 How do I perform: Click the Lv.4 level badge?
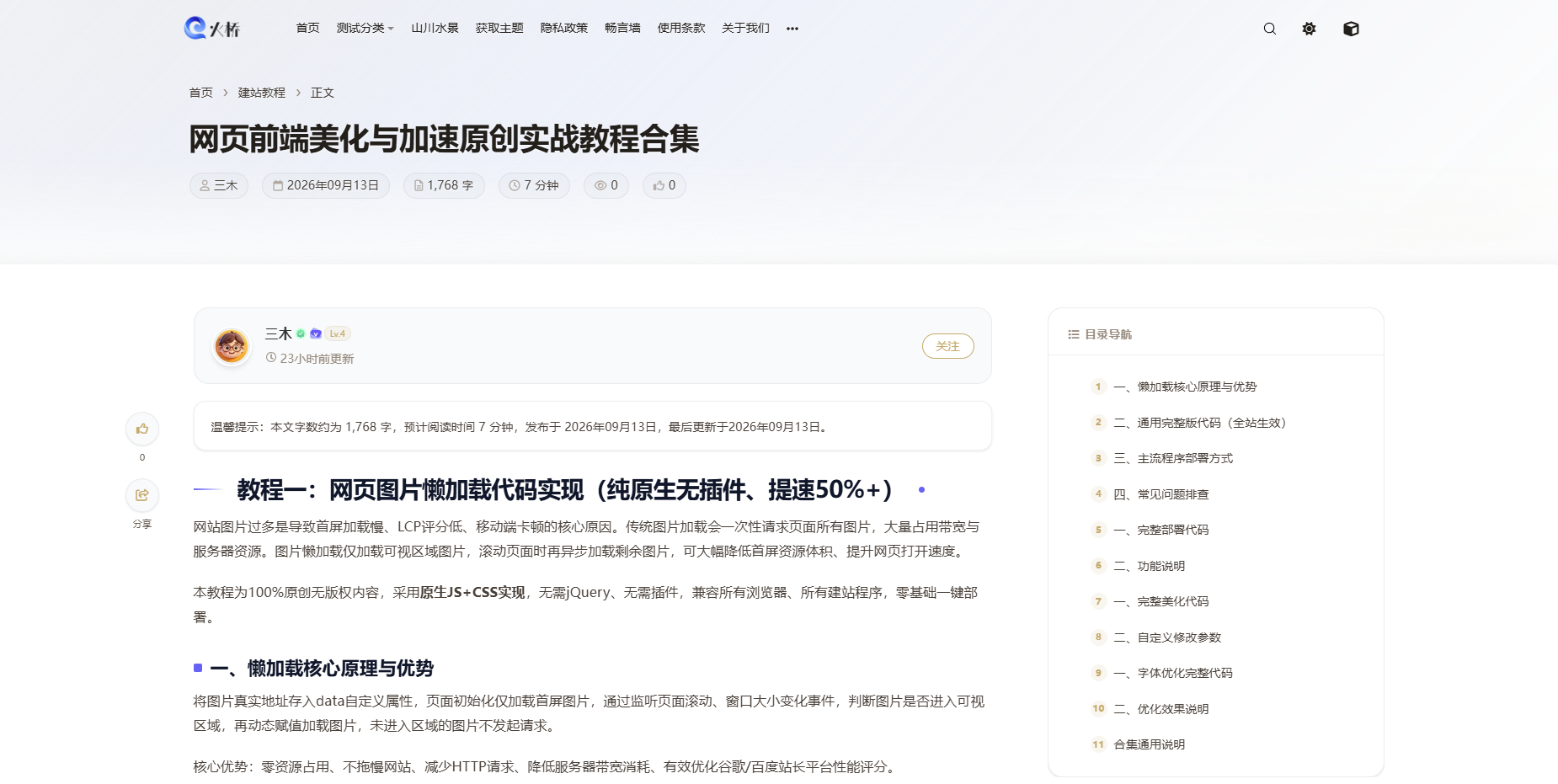[338, 334]
